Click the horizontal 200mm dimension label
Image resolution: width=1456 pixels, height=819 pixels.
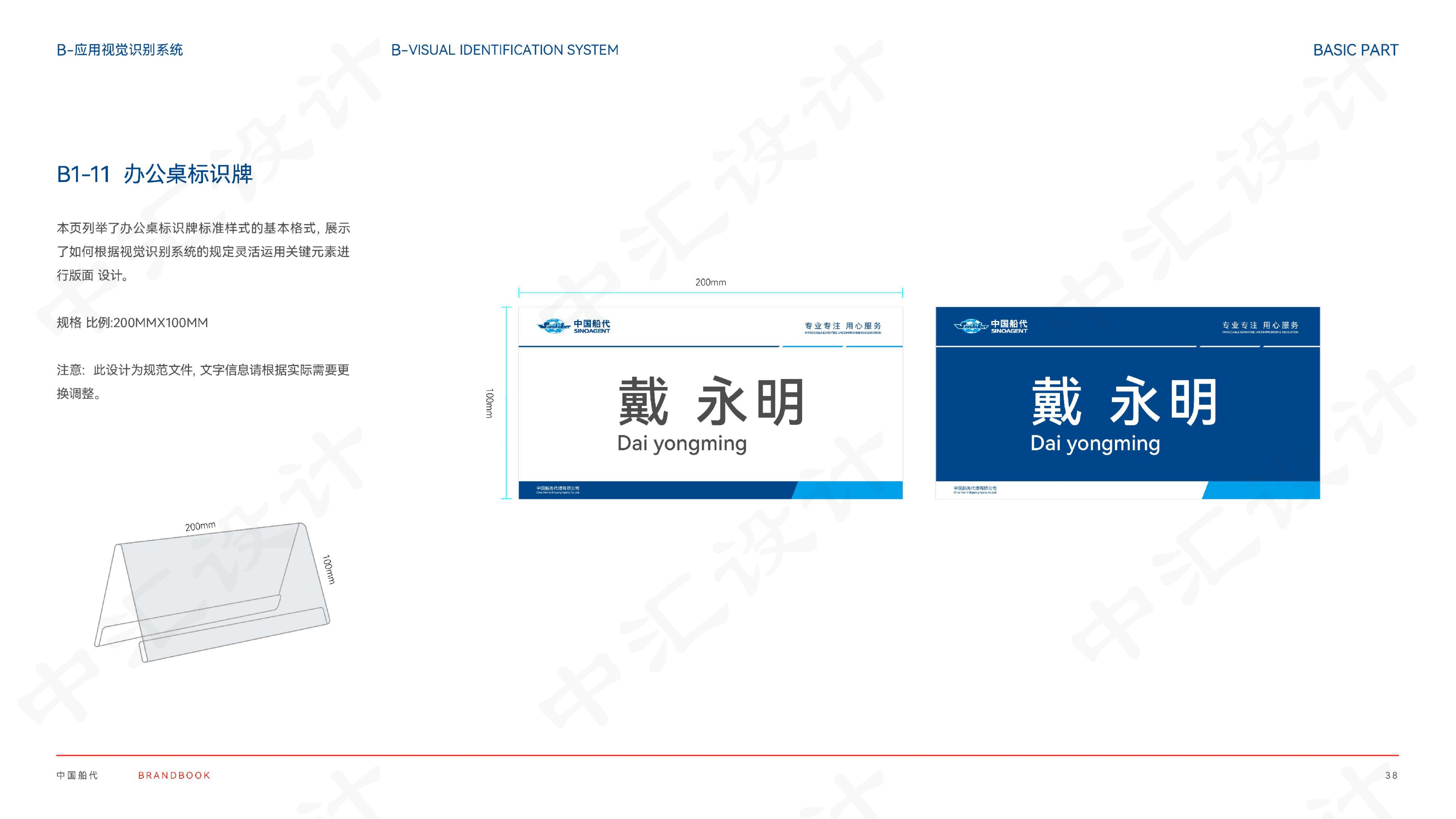711,282
